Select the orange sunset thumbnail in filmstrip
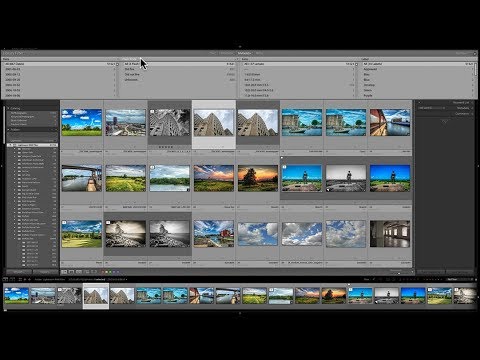The image size is (480, 360). 307,296
